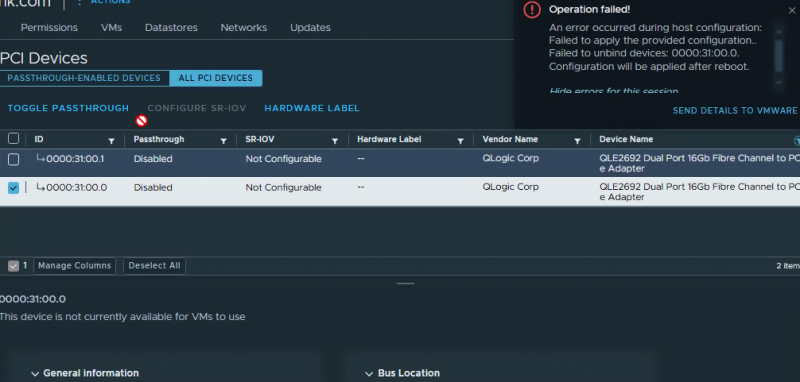This screenshot has height=382, width=800.
Task: Close the Operation failed notification
Action: pyautogui.click(x=791, y=10)
